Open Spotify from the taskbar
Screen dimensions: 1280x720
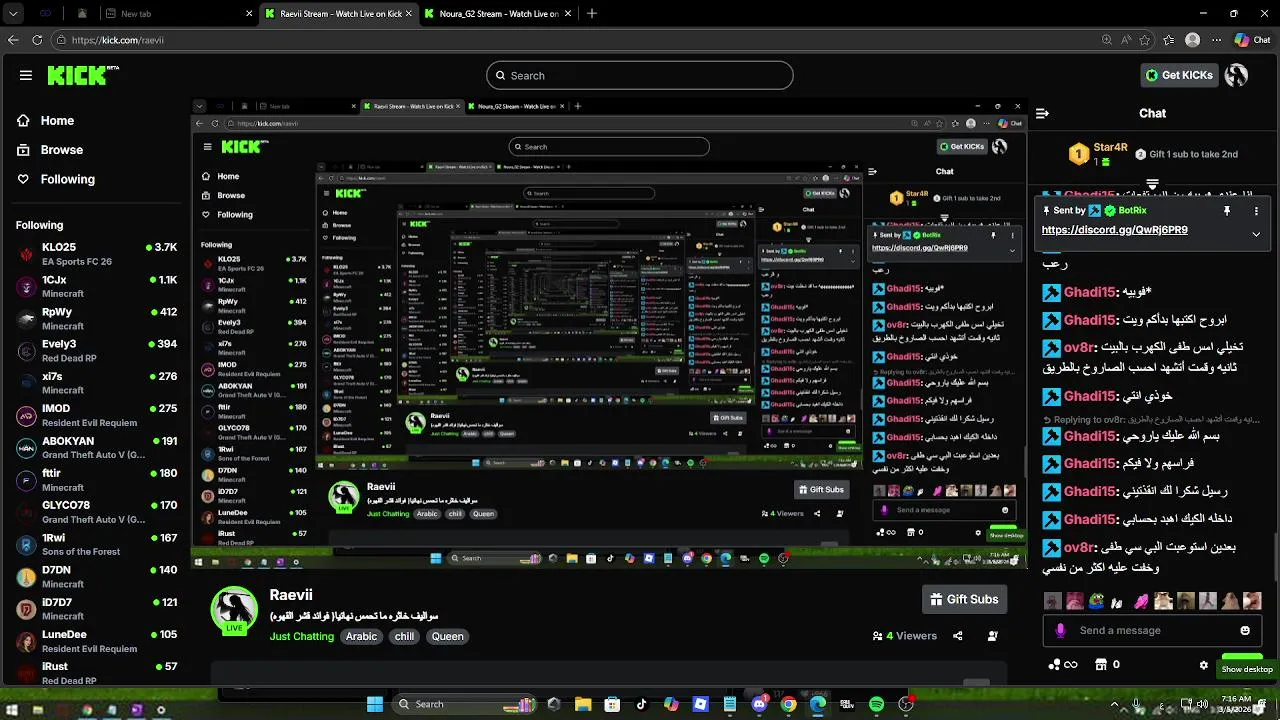[x=876, y=704]
